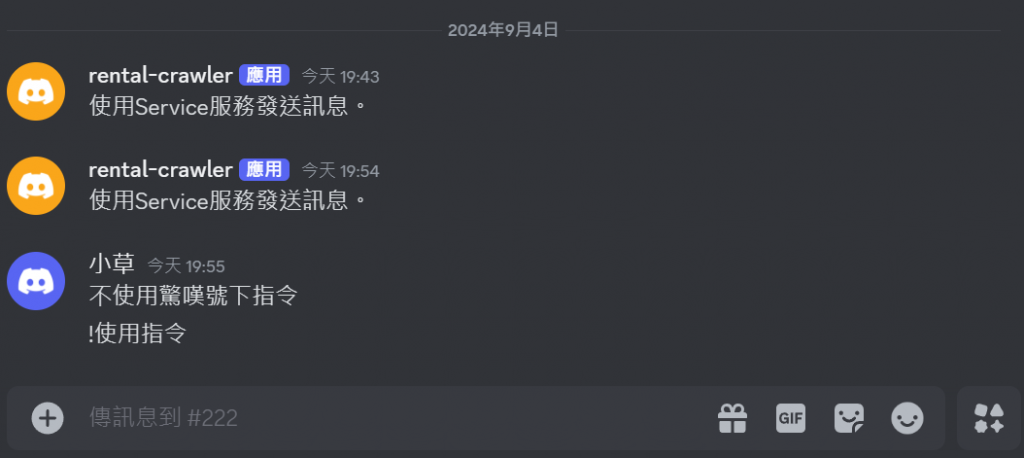1024x458 pixels.
Task: Click the 小草 username
Action: 112,264
